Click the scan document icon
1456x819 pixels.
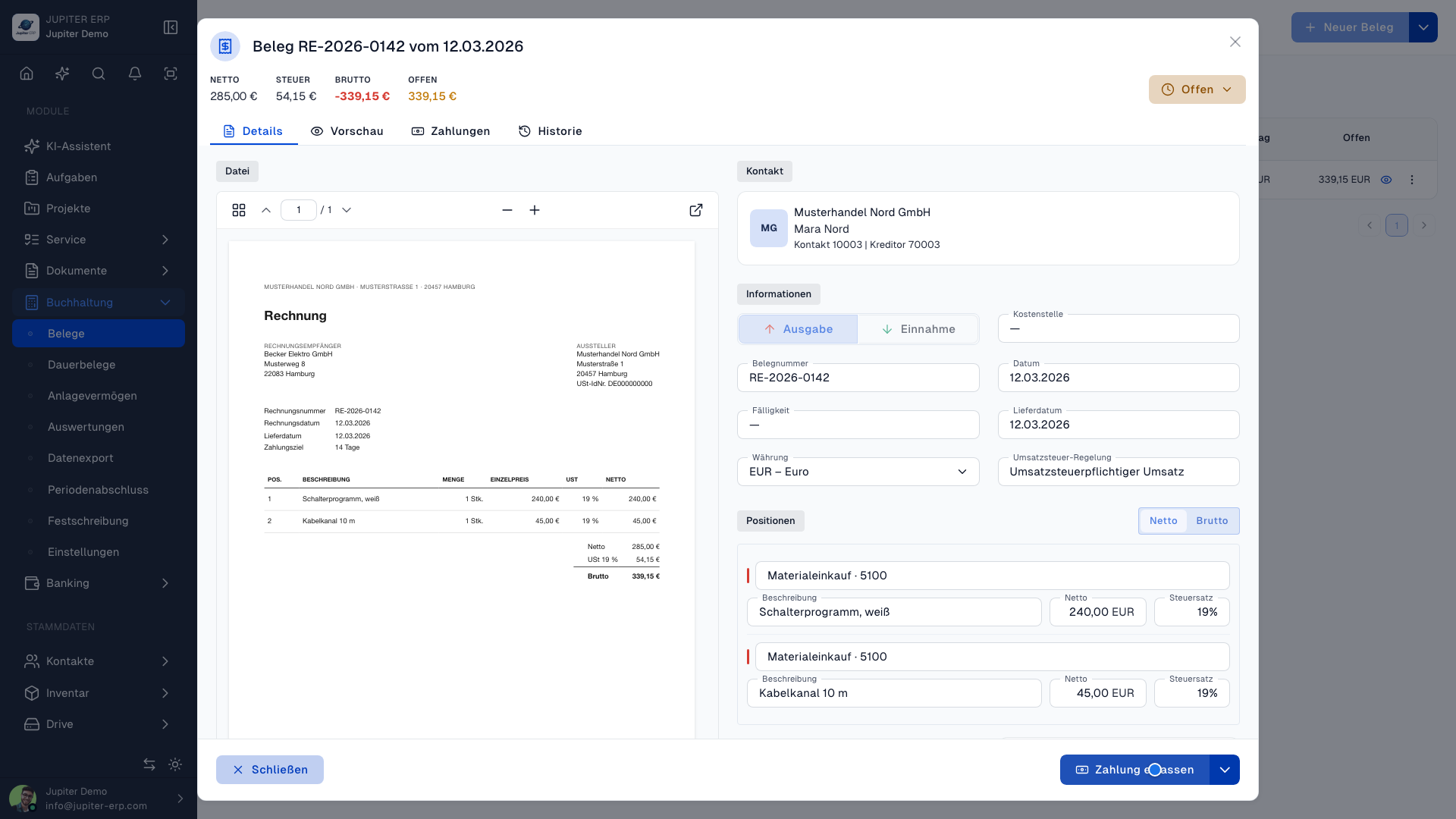point(171,74)
